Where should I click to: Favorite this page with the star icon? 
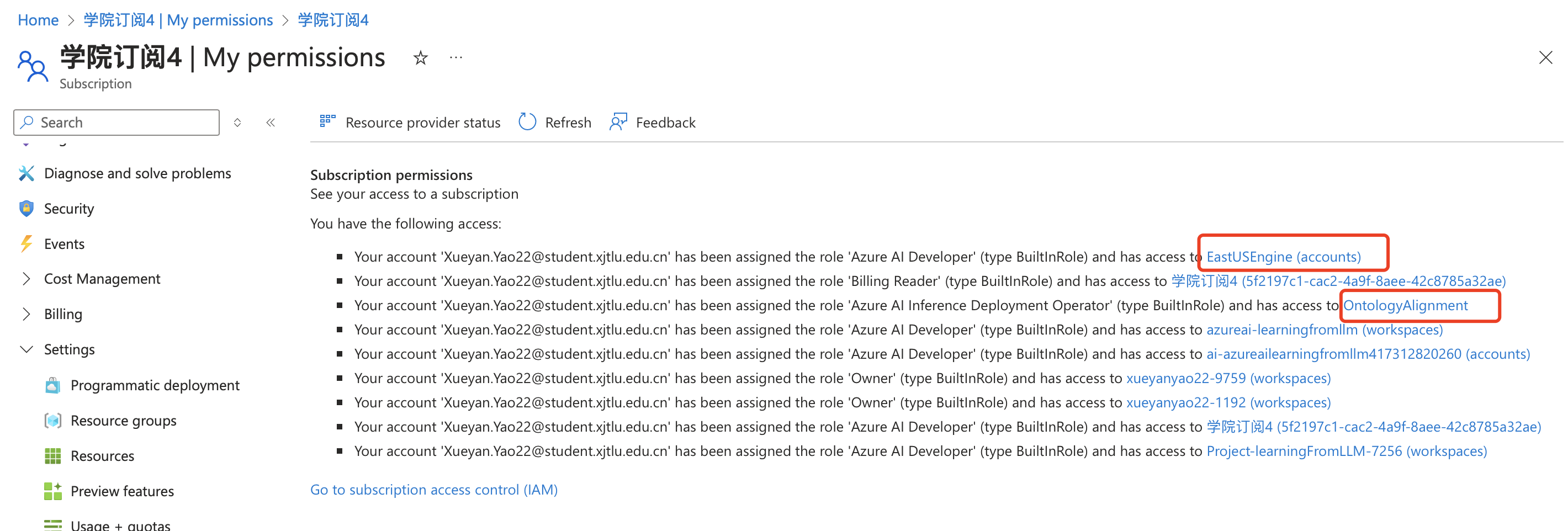click(421, 58)
